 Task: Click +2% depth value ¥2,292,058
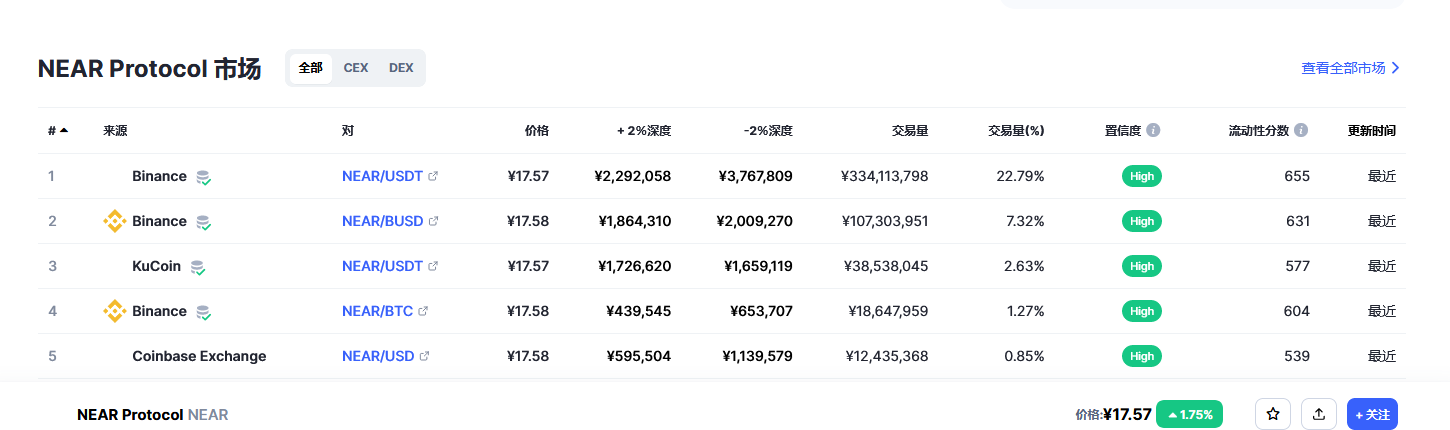click(x=632, y=176)
